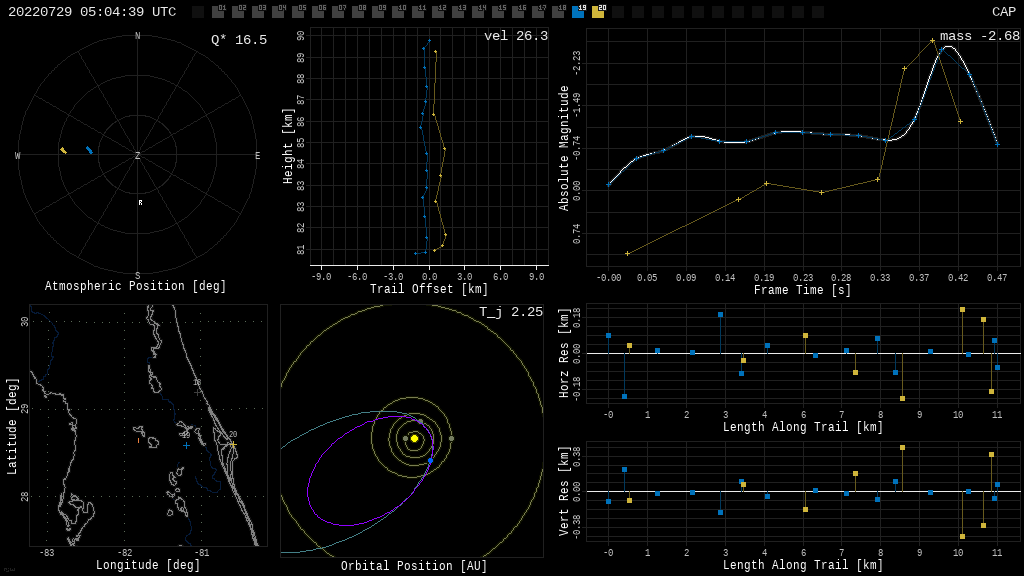Select station 15 indicator square
Screen dimensions: 1024x576
(498, 12)
